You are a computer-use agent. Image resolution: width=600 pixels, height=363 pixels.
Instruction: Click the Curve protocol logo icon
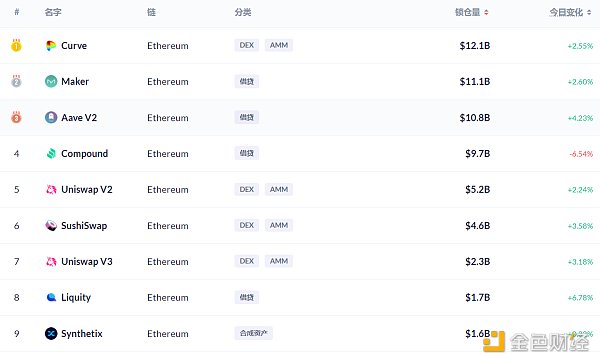point(51,46)
